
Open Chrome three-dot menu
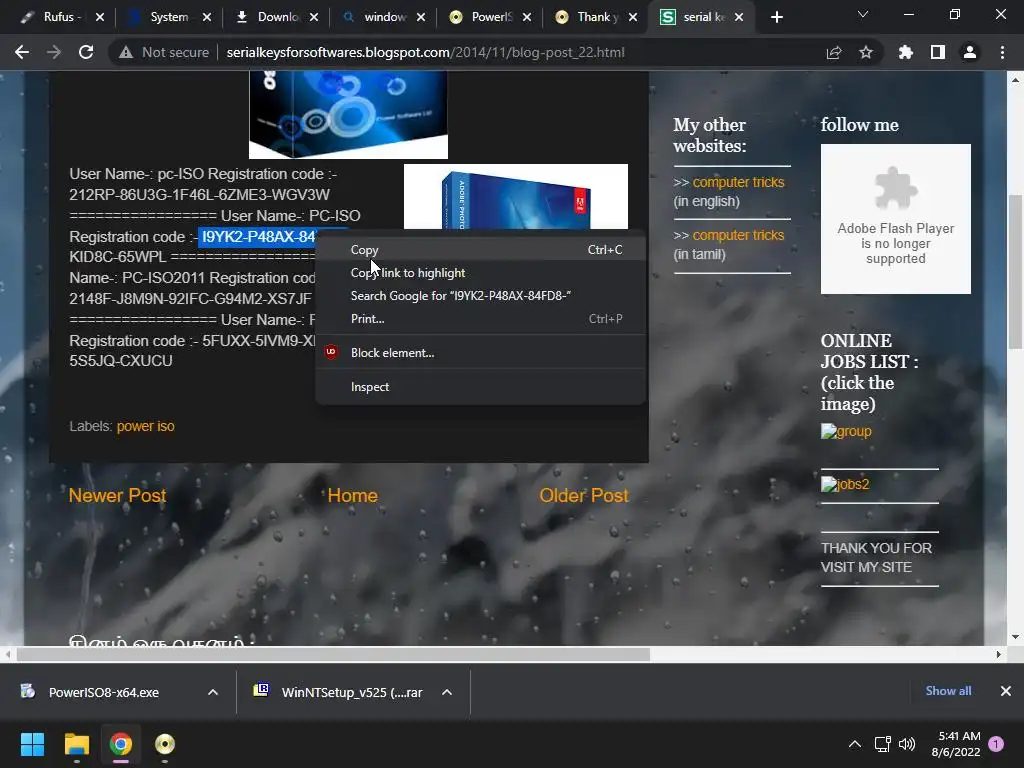tap(1002, 52)
